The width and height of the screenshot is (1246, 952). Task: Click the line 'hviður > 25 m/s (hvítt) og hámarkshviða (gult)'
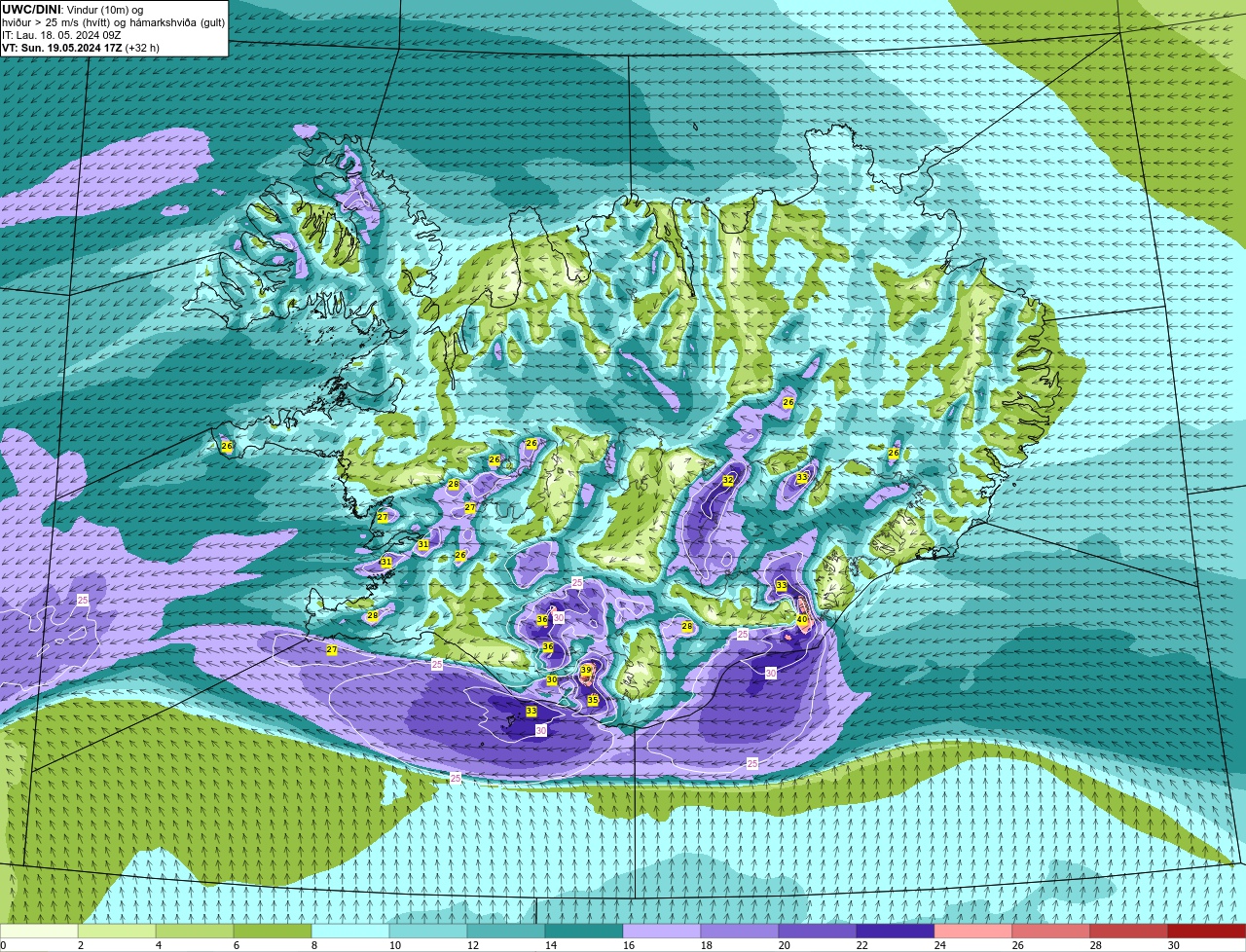113,22
